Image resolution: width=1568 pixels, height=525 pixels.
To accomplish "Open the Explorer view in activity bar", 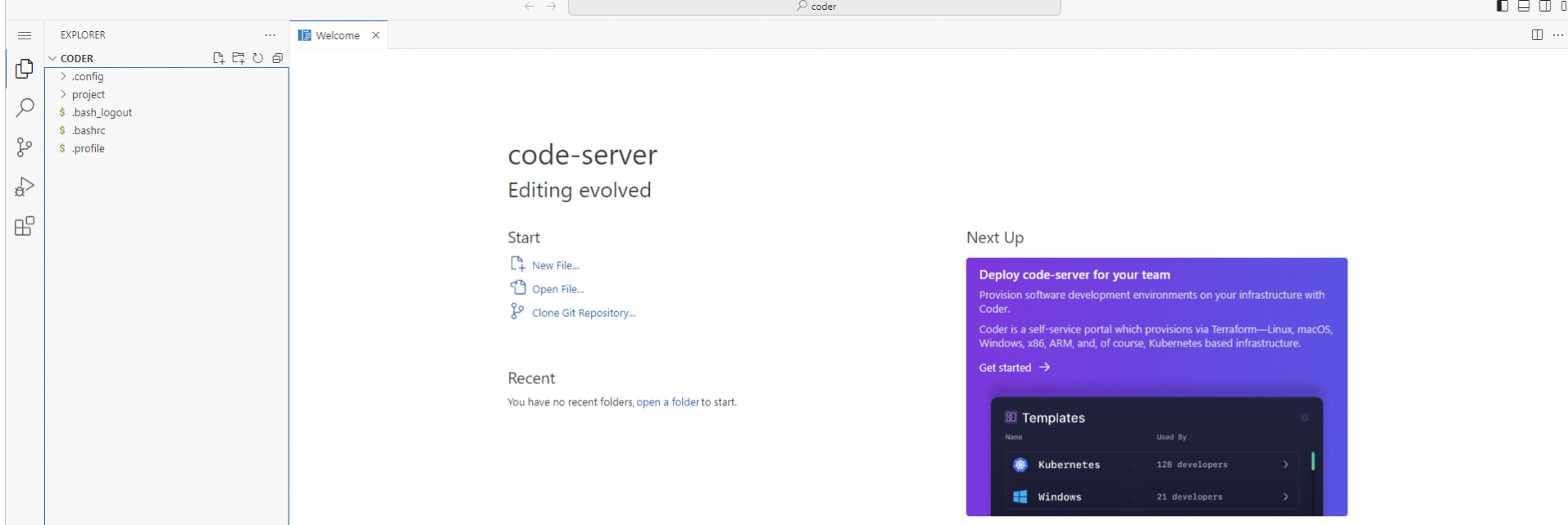I will [25, 69].
